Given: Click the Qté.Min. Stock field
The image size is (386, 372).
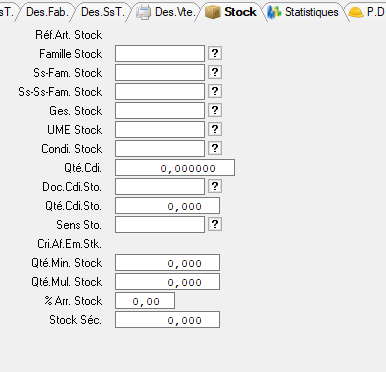Looking at the screenshot, I should pos(167,263).
